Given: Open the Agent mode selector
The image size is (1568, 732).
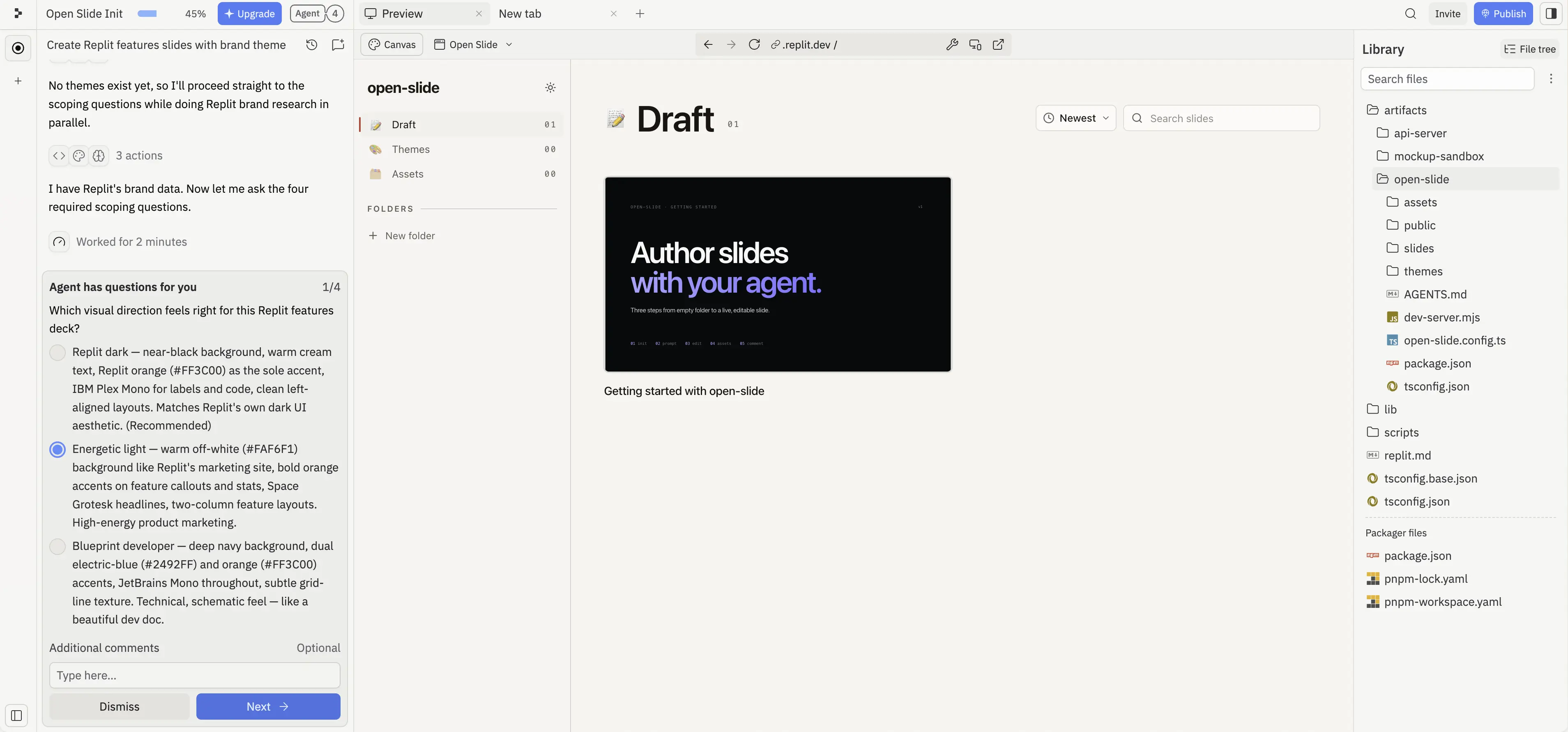Looking at the screenshot, I should tap(307, 14).
